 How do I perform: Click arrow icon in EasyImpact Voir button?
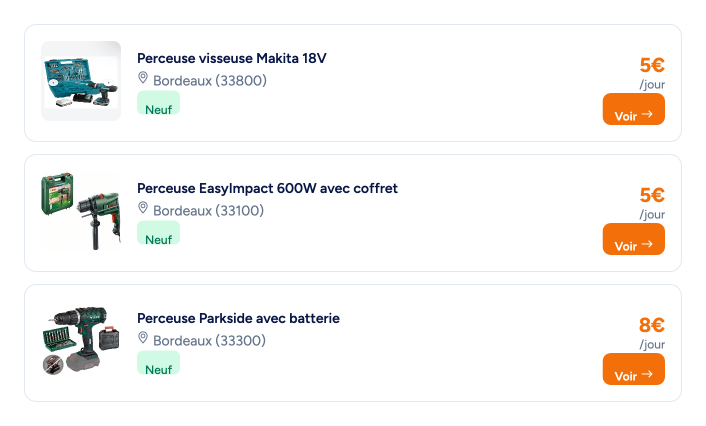click(x=647, y=245)
